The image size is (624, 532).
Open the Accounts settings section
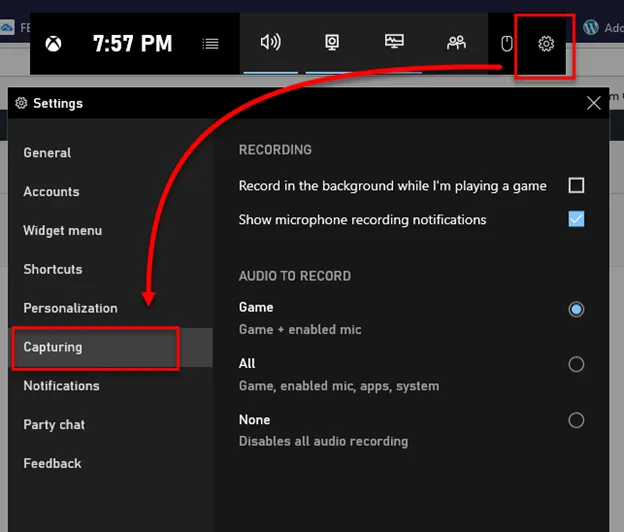(111, 192)
